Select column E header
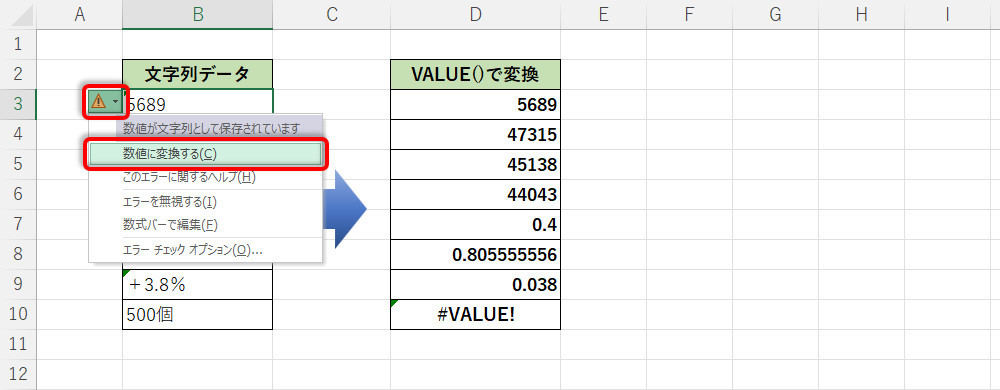1000x390 pixels. pos(603,15)
